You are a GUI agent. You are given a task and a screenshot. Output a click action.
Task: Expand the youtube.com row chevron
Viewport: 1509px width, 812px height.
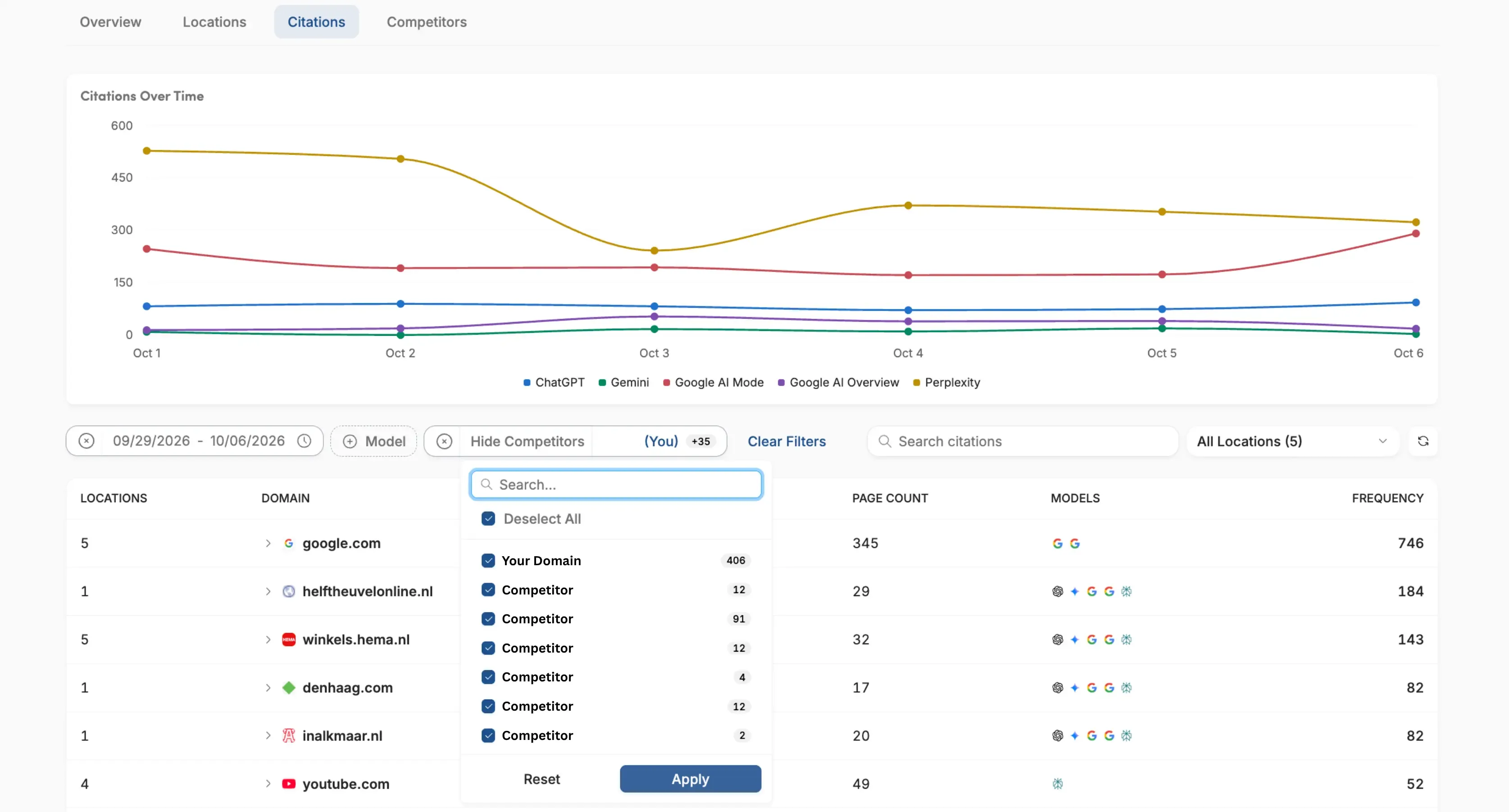(268, 784)
